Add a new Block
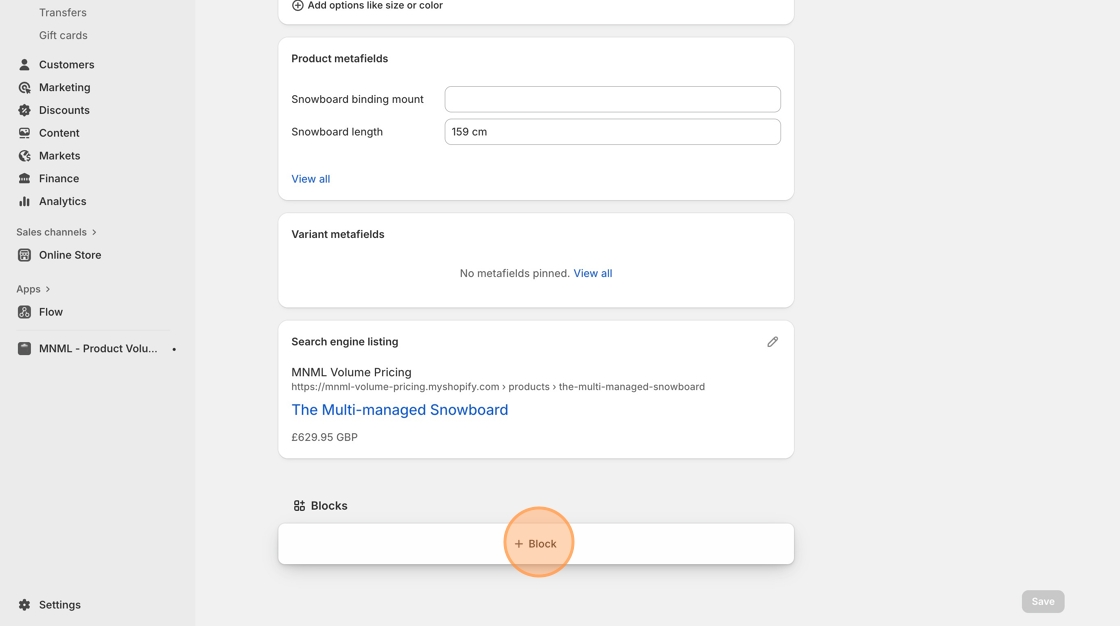The width and height of the screenshot is (1120, 626). 536,544
